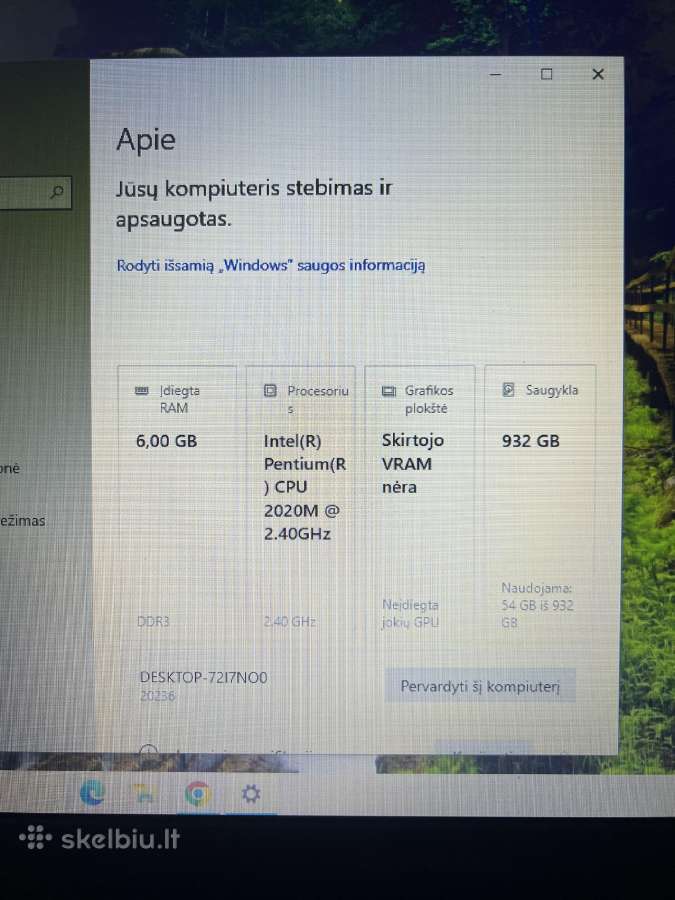Viewport: 675px width, 900px height.
Task: Open Microsoft Edge from the taskbar
Action: click(92, 793)
